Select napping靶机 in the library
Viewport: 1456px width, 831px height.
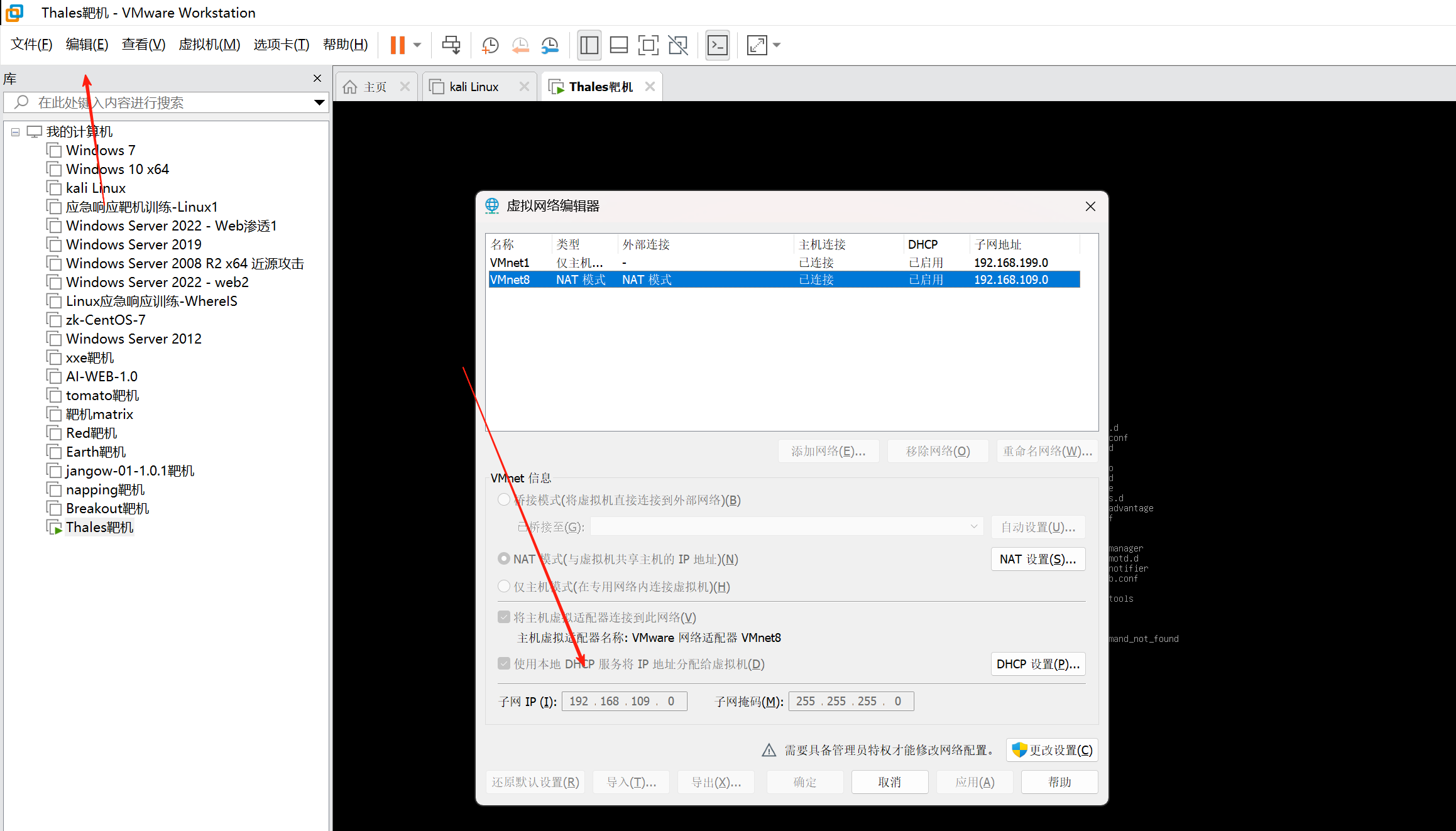(x=105, y=490)
